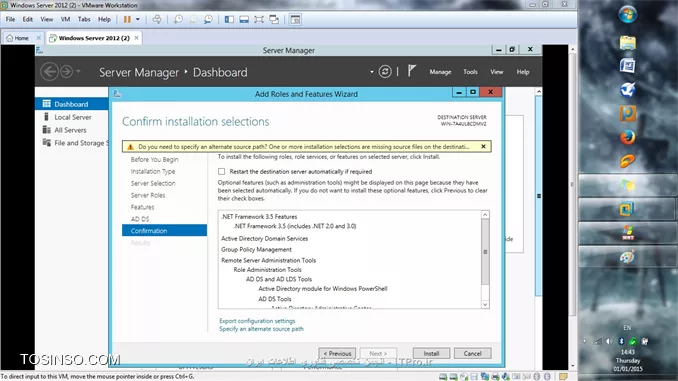Toggle VMware library sidebar view icon
This screenshot has width=678, height=381.
point(229,19)
